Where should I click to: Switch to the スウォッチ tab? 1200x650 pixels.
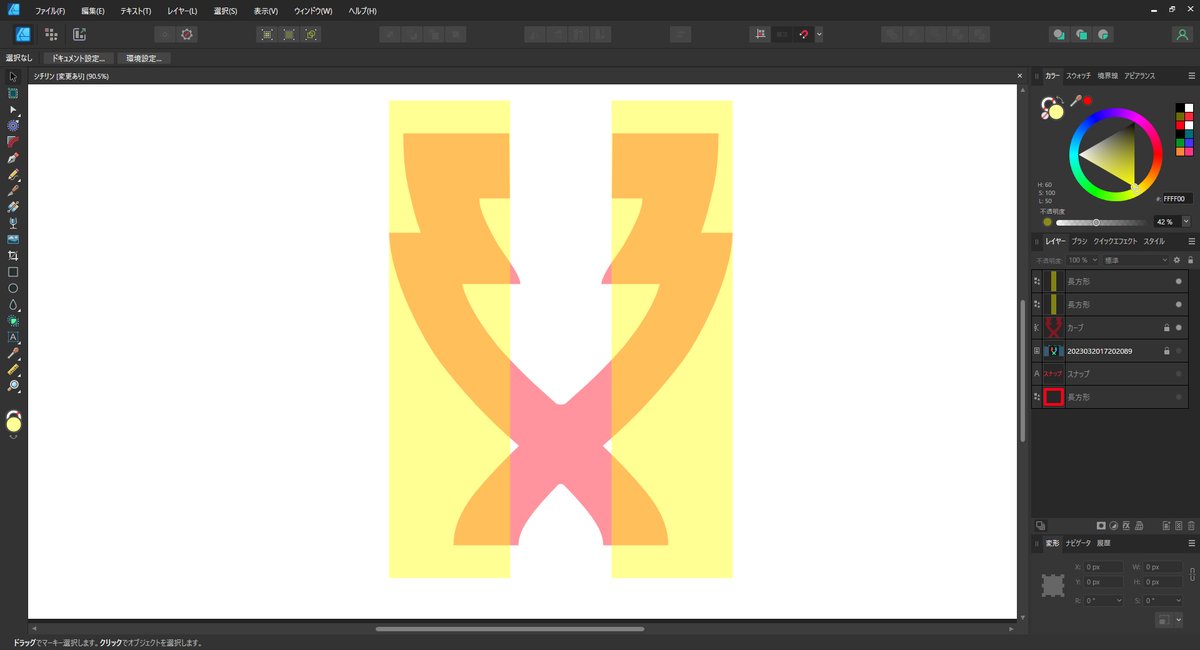(x=1078, y=76)
